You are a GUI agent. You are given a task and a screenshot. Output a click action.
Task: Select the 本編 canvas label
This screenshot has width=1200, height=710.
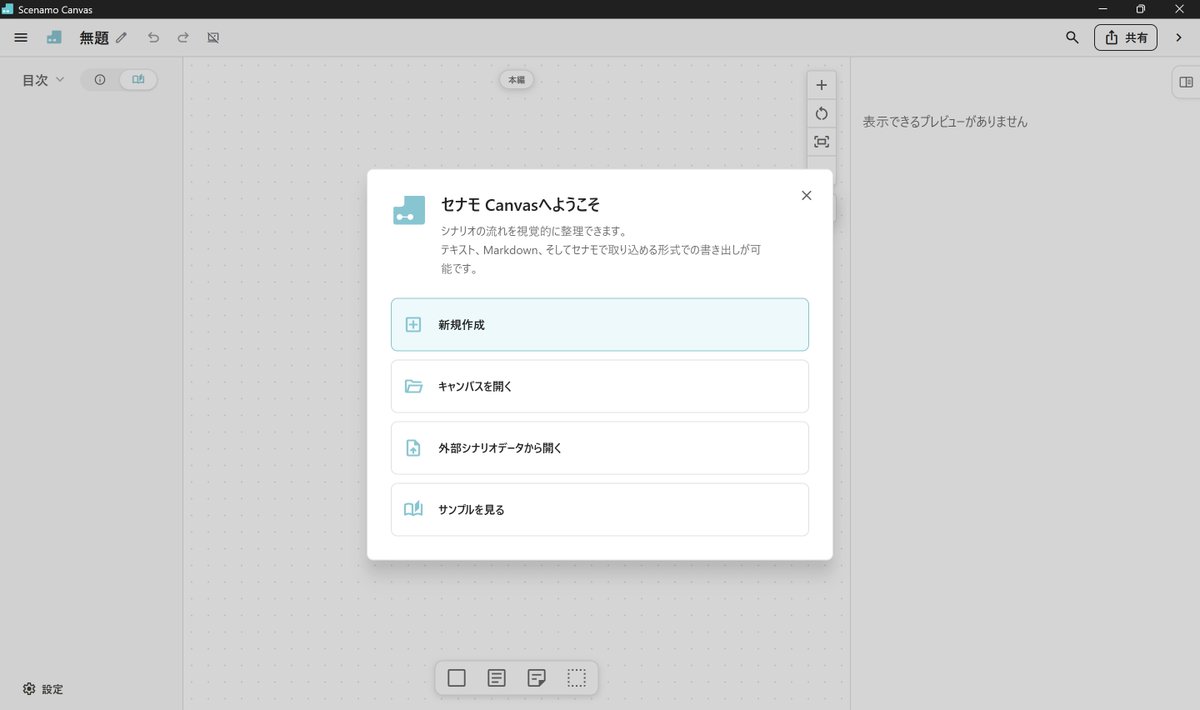(x=516, y=79)
